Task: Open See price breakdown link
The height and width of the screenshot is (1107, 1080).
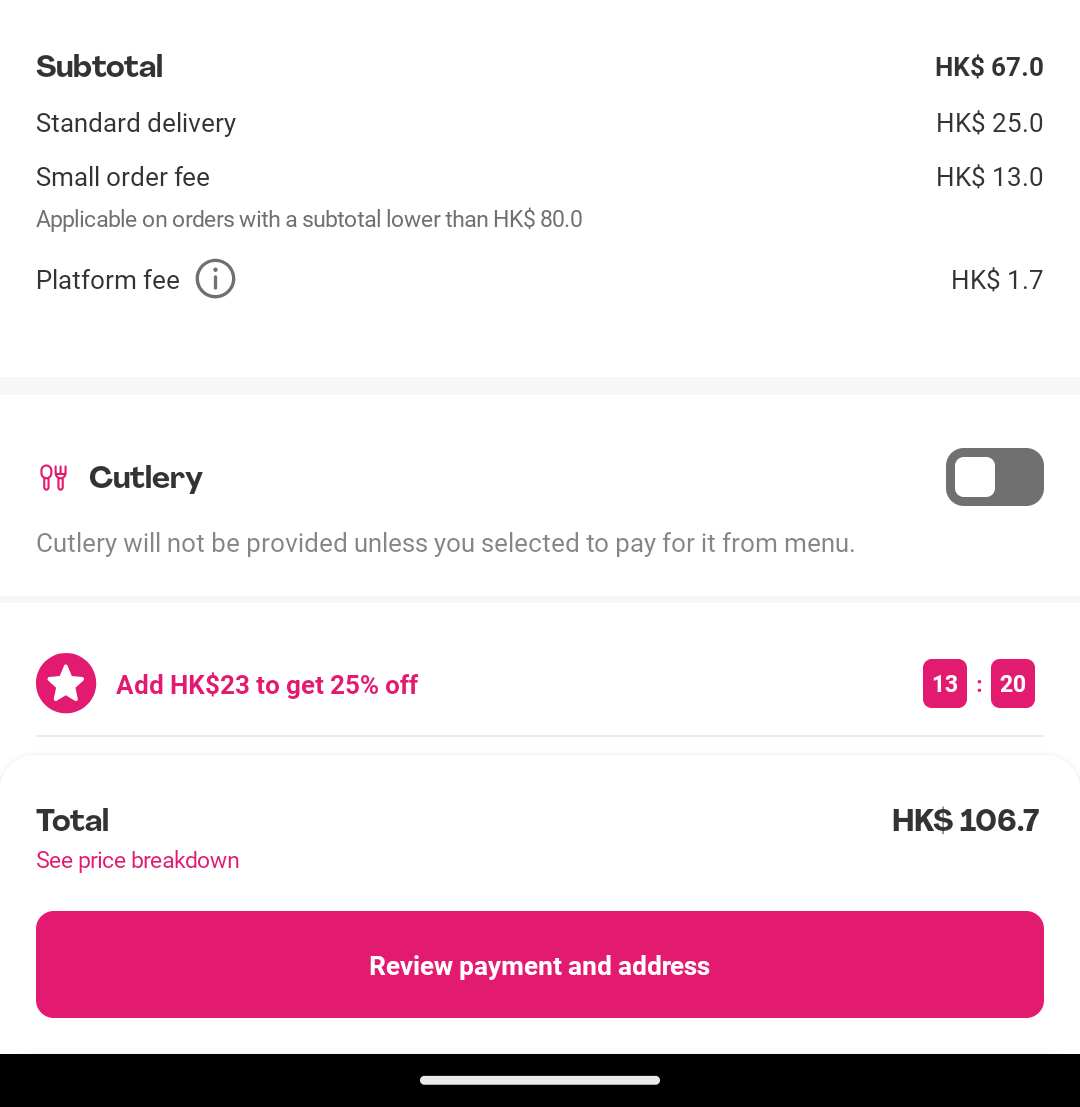Action: click(x=138, y=860)
